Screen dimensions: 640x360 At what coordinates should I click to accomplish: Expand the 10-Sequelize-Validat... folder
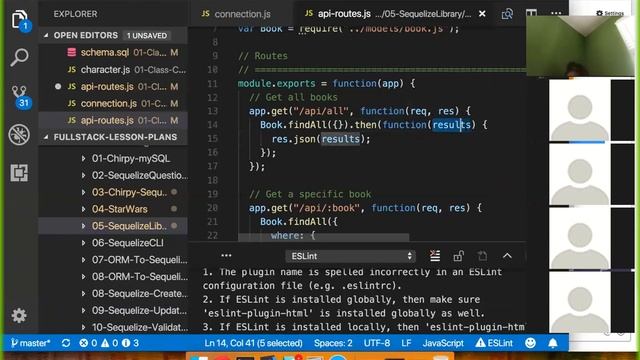(x=113, y=327)
